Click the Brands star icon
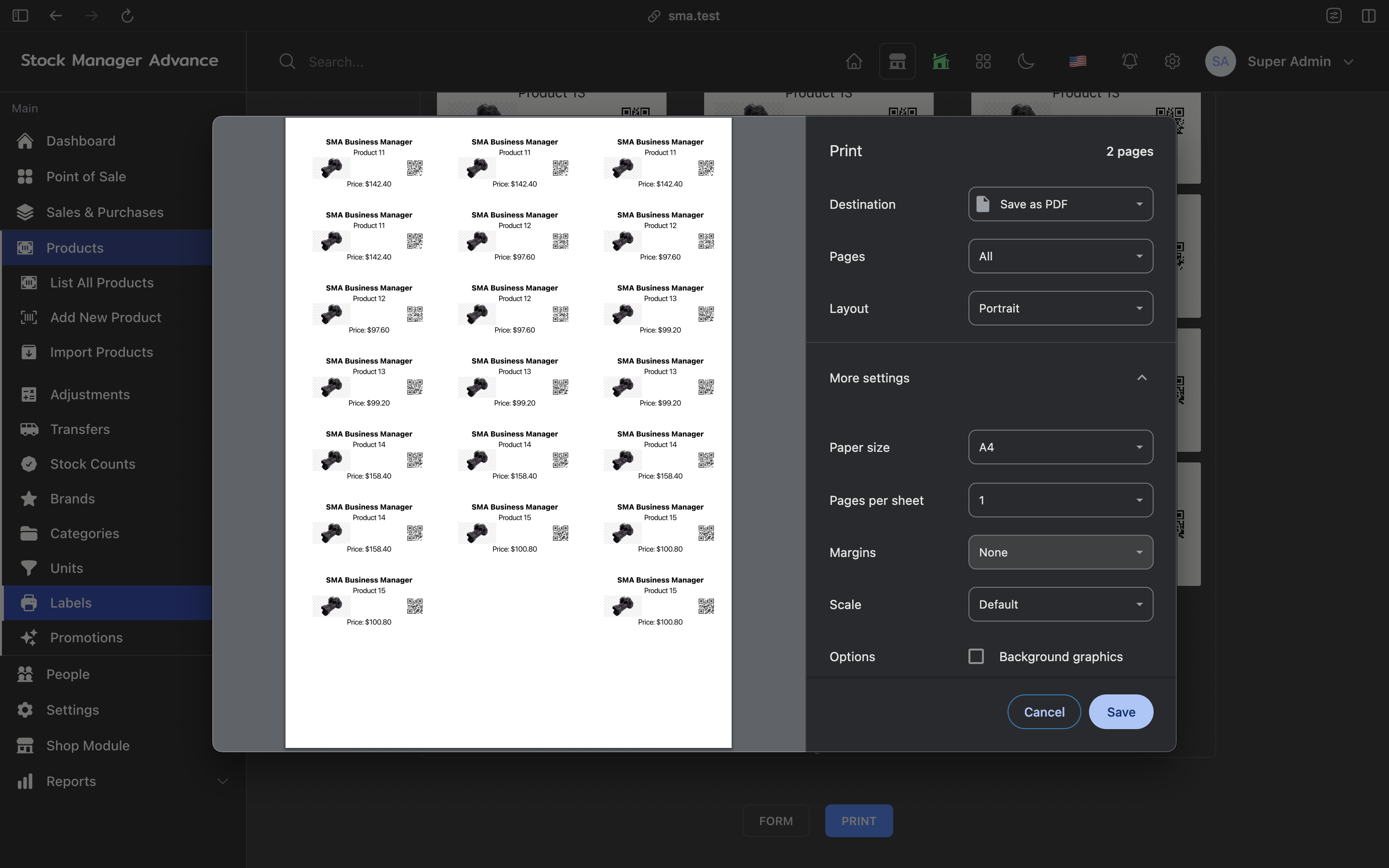1389x868 pixels. (x=29, y=498)
